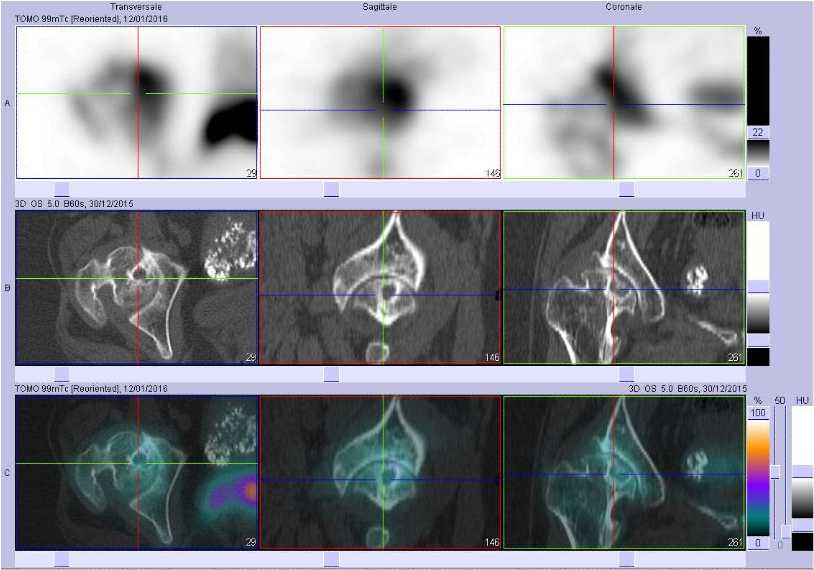Click the black saturated region of row A scale
This screenshot has height=570, width=814.
758,80
